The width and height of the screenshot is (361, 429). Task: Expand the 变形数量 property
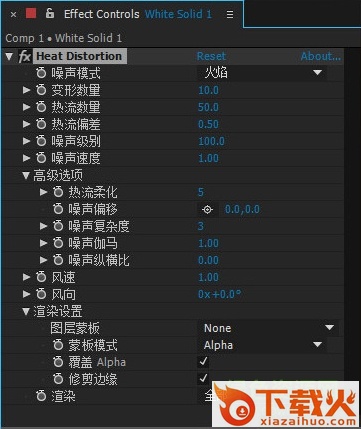pos(26,90)
